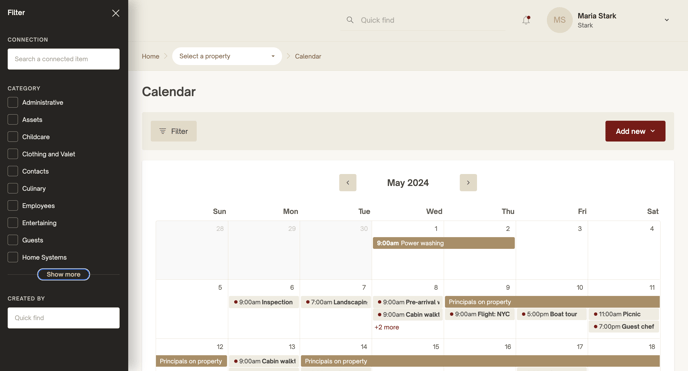Open the Add new dropdown
The height and width of the screenshot is (371, 688).
(635, 131)
